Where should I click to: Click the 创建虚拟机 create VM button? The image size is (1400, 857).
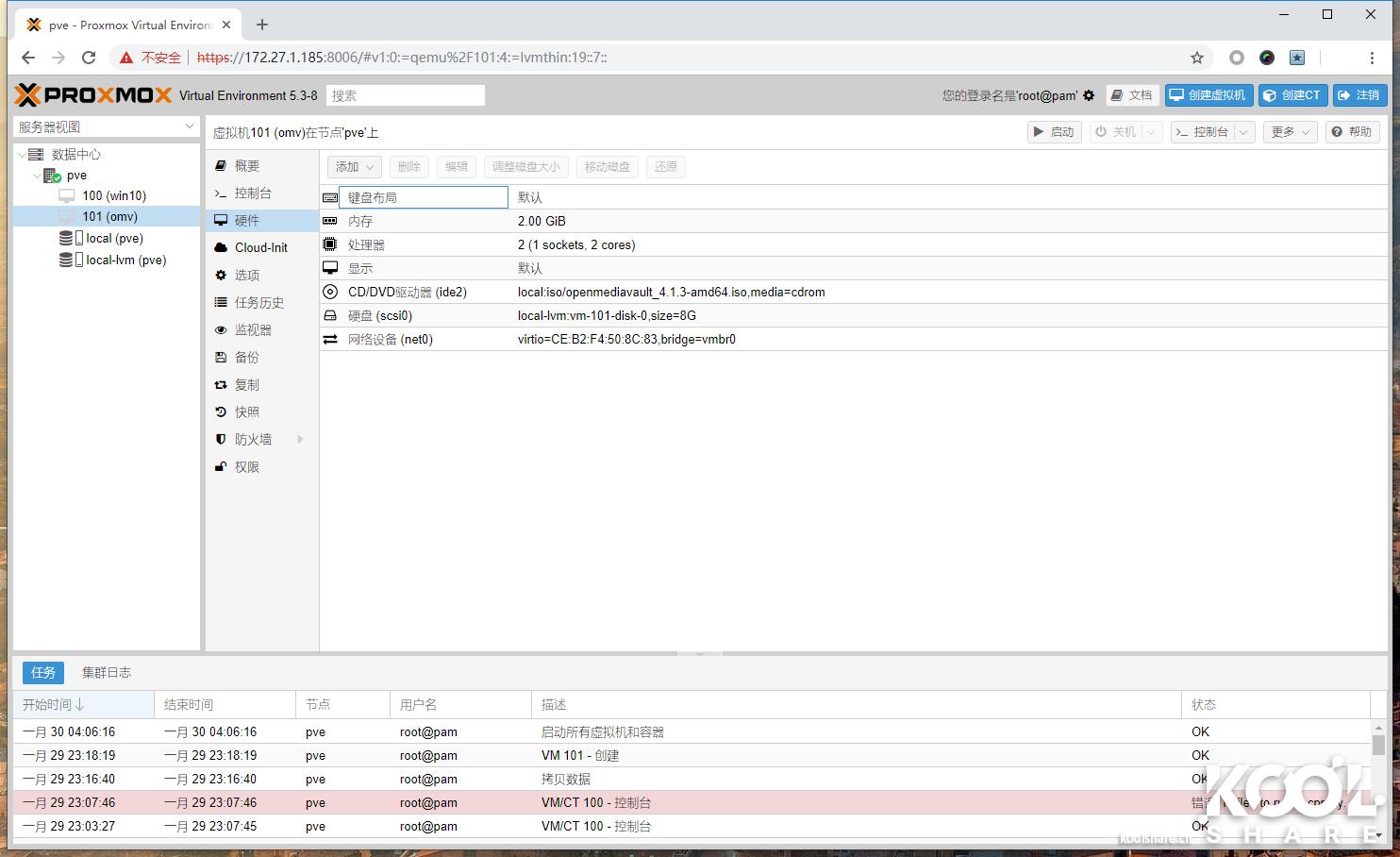click(x=1208, y=94)
